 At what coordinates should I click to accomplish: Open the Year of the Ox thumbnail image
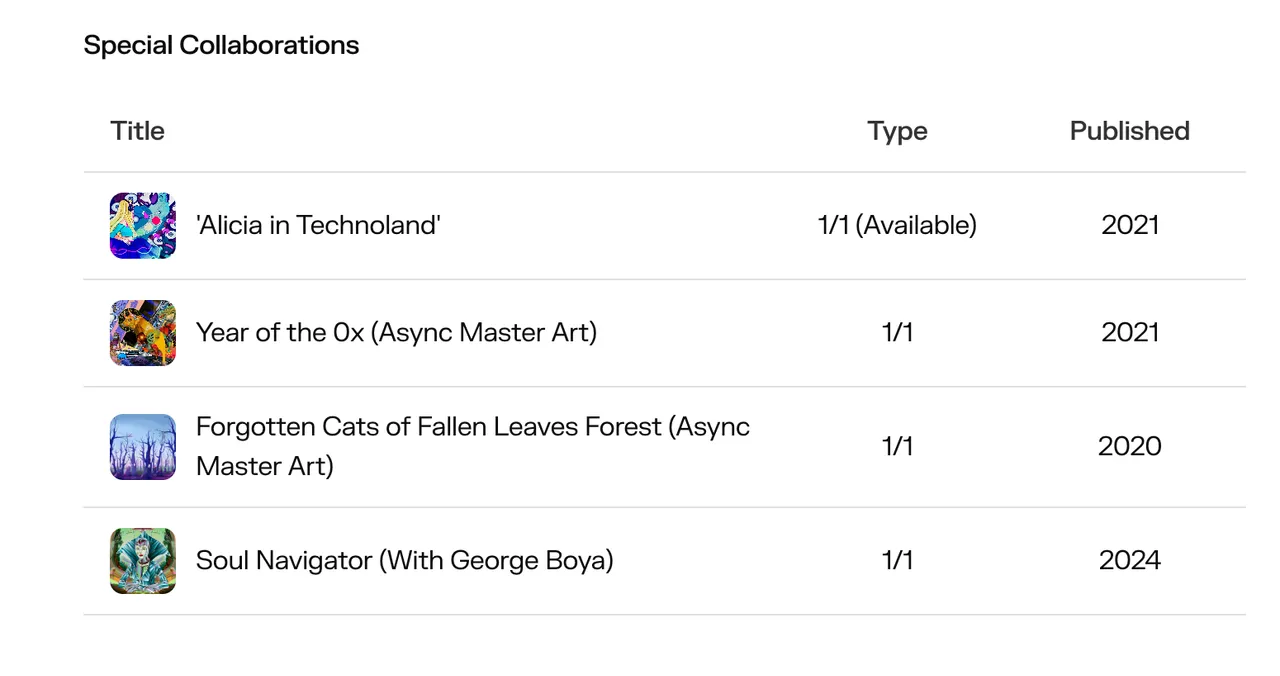(143, 333)
